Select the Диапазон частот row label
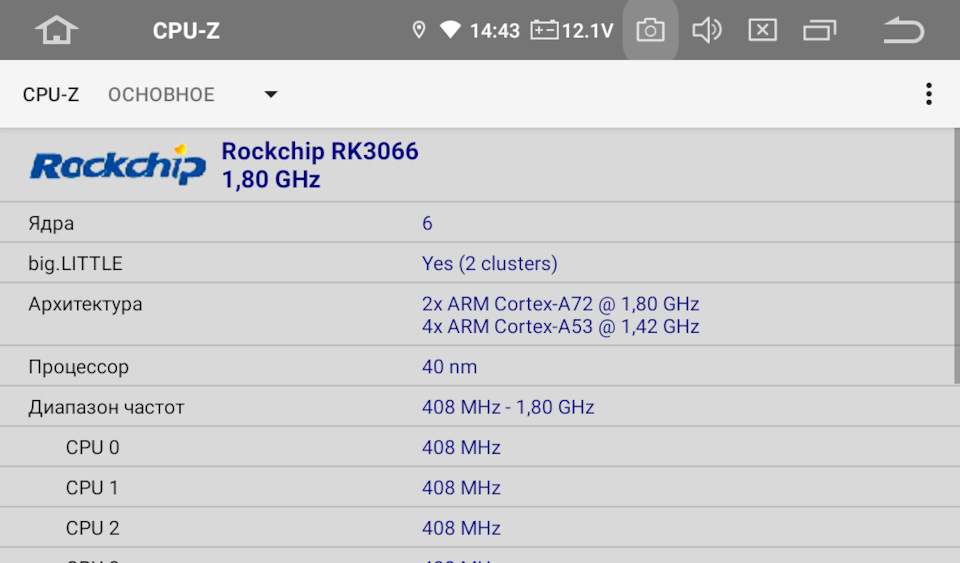Viewport: 960px width, 563px height. pyautogui.click(x=106, y=408)
